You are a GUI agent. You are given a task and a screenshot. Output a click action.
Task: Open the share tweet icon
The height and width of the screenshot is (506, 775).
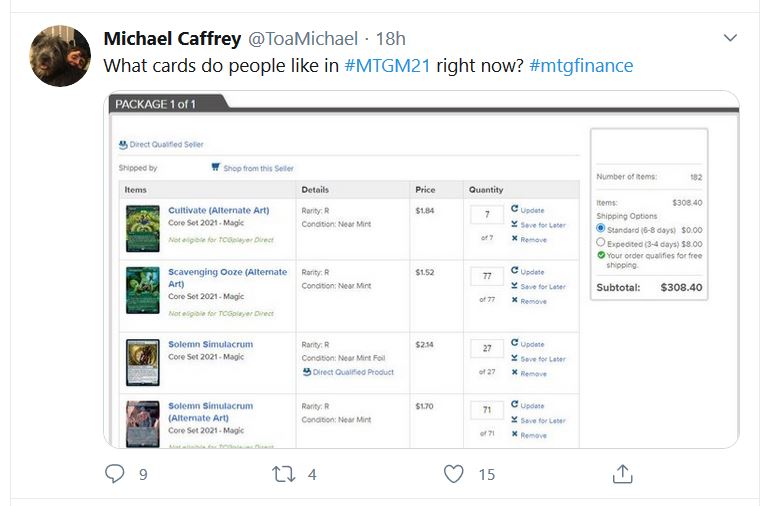(622, 474)
